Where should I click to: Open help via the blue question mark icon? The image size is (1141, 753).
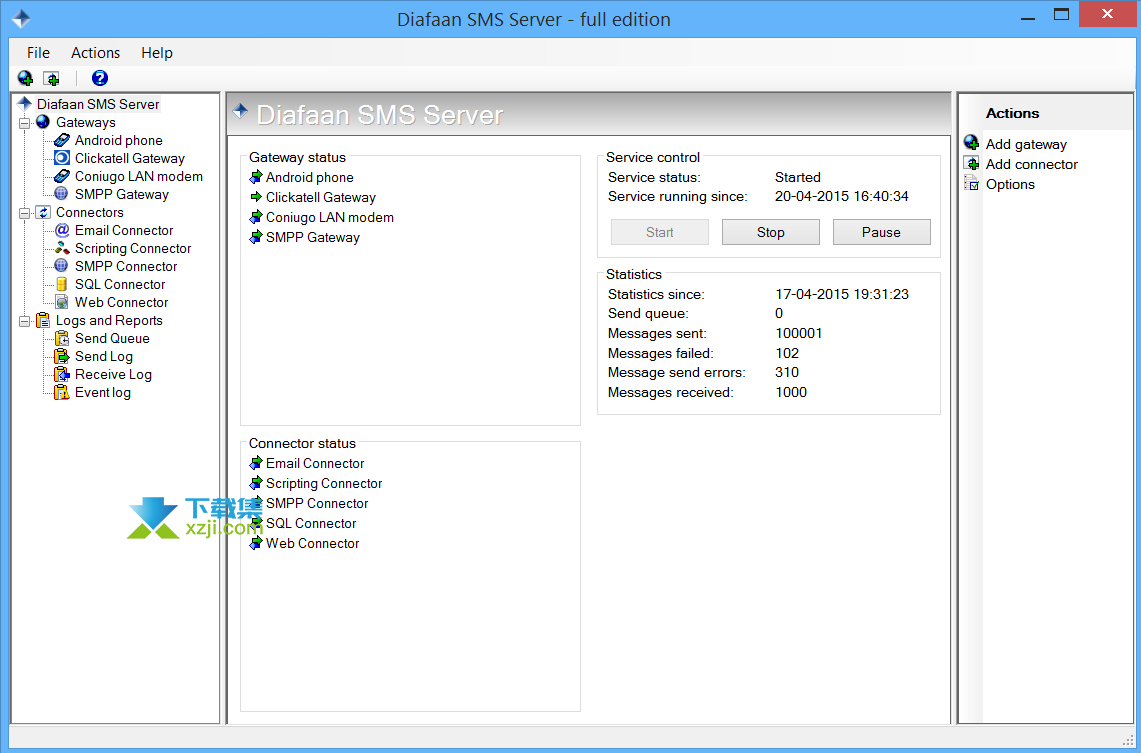point(100,78)
